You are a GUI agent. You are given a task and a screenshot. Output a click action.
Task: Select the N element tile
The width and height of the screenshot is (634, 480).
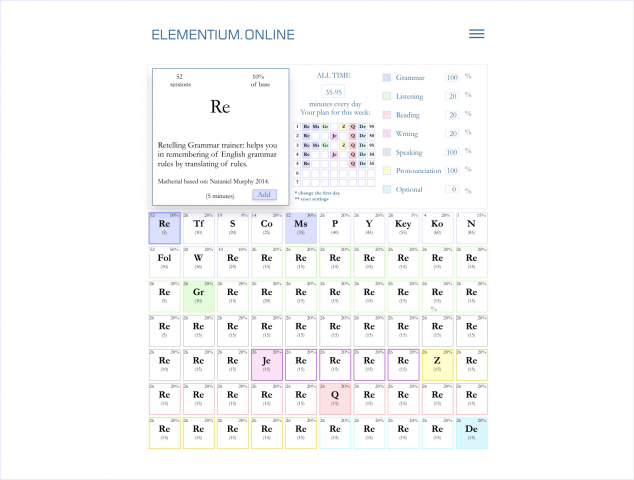tap(471, 228)
